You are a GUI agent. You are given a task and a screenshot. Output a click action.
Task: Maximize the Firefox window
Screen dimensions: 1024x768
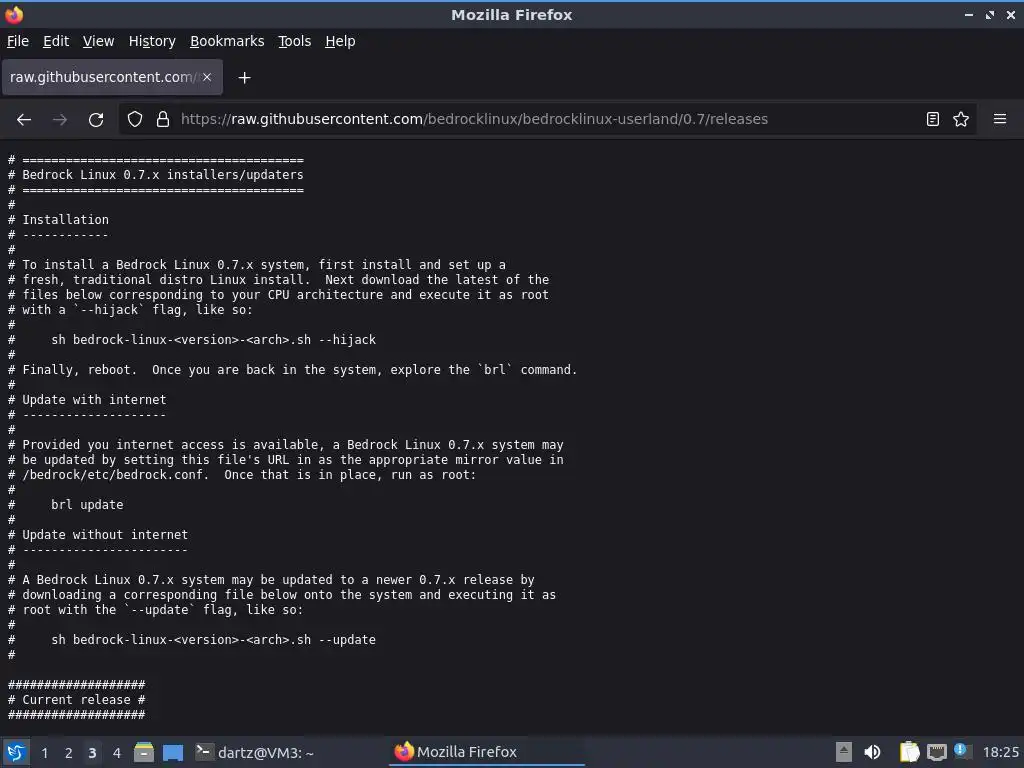[x=990, y=14]
